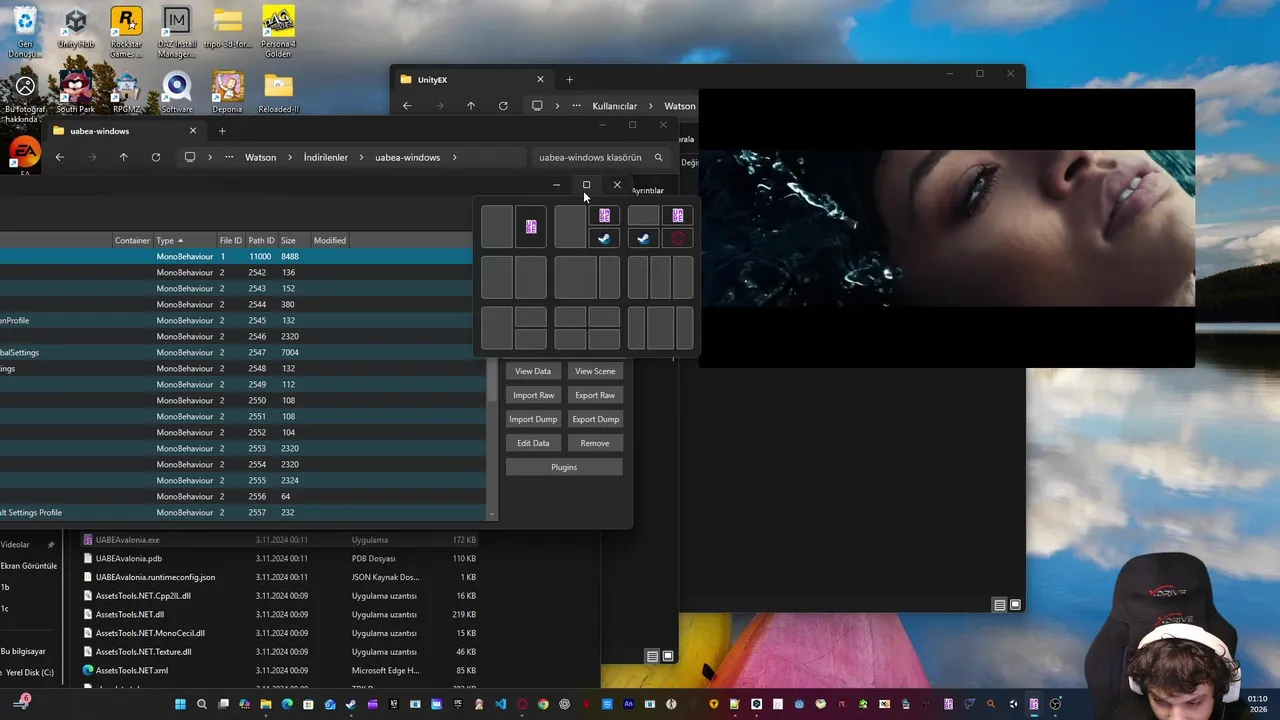
Task: Open the Plugins button
Action: pyautogui.click(x=564, y=467)
